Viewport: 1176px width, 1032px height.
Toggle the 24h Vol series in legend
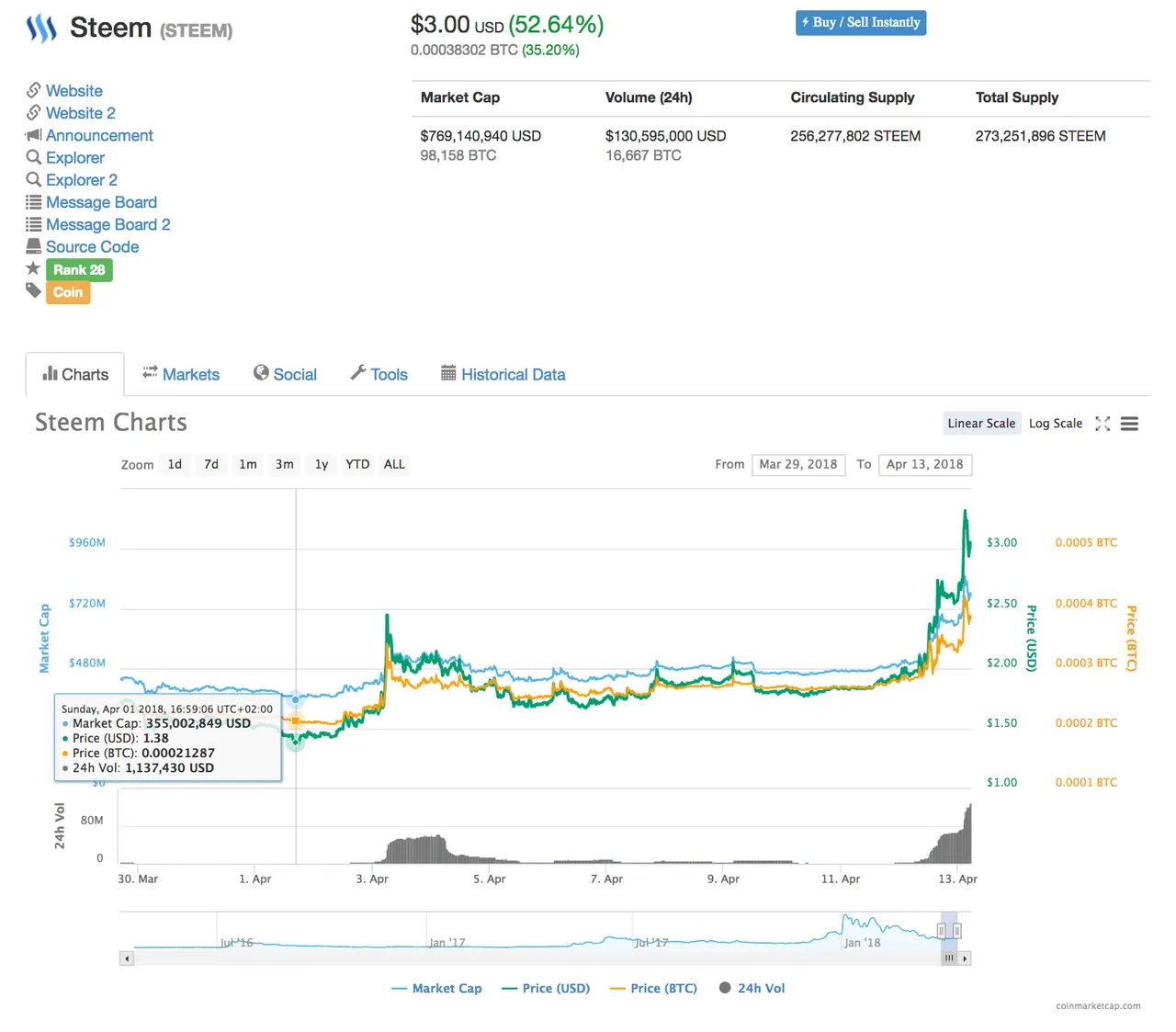click(x=752, y=989)
